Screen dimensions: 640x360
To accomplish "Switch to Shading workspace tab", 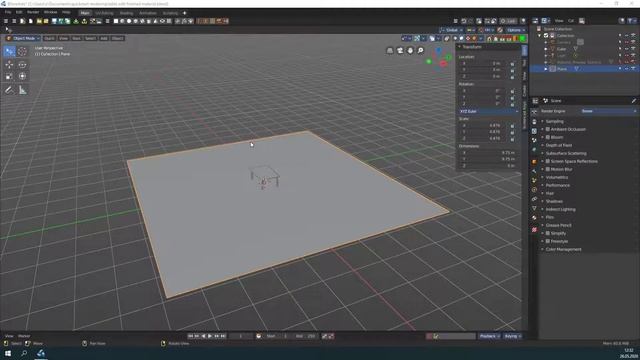I will (126, 13).
